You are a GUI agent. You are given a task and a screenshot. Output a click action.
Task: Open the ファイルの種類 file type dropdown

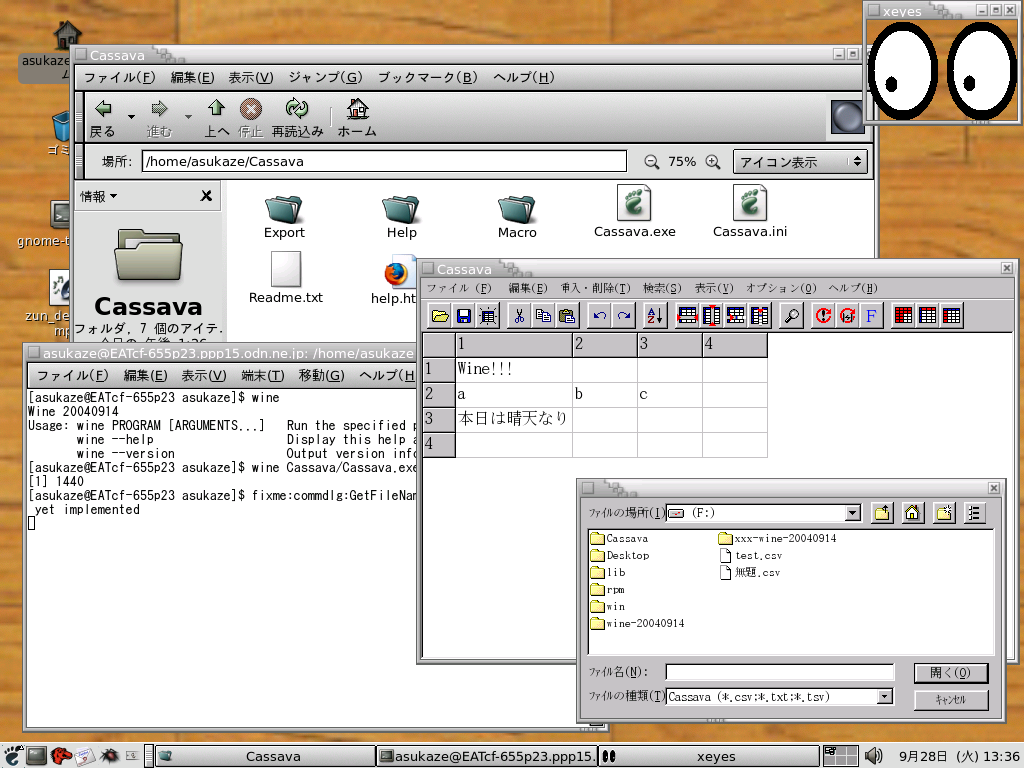coord(884,697)
